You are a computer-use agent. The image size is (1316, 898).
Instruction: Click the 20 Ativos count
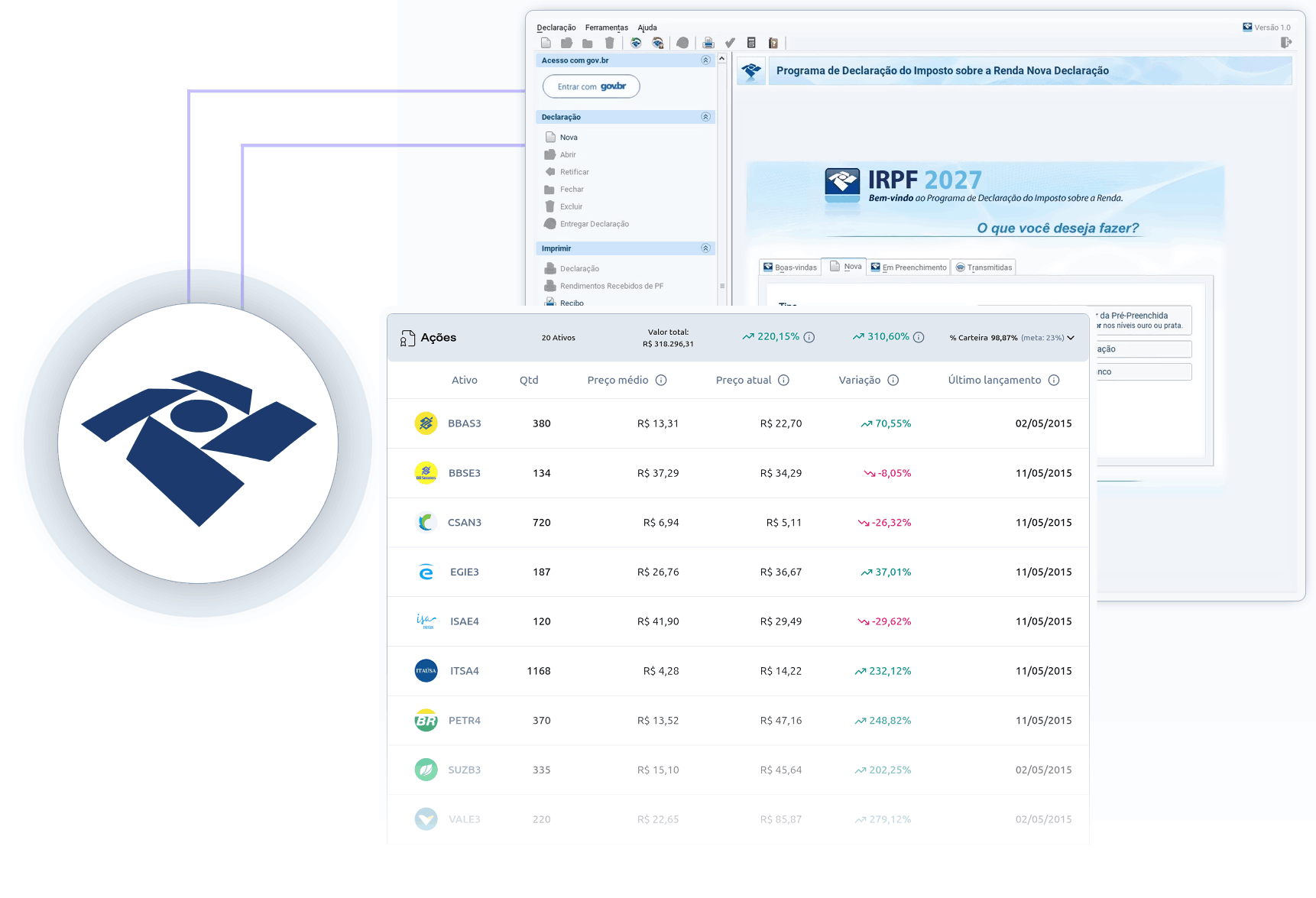pos(559,338)
